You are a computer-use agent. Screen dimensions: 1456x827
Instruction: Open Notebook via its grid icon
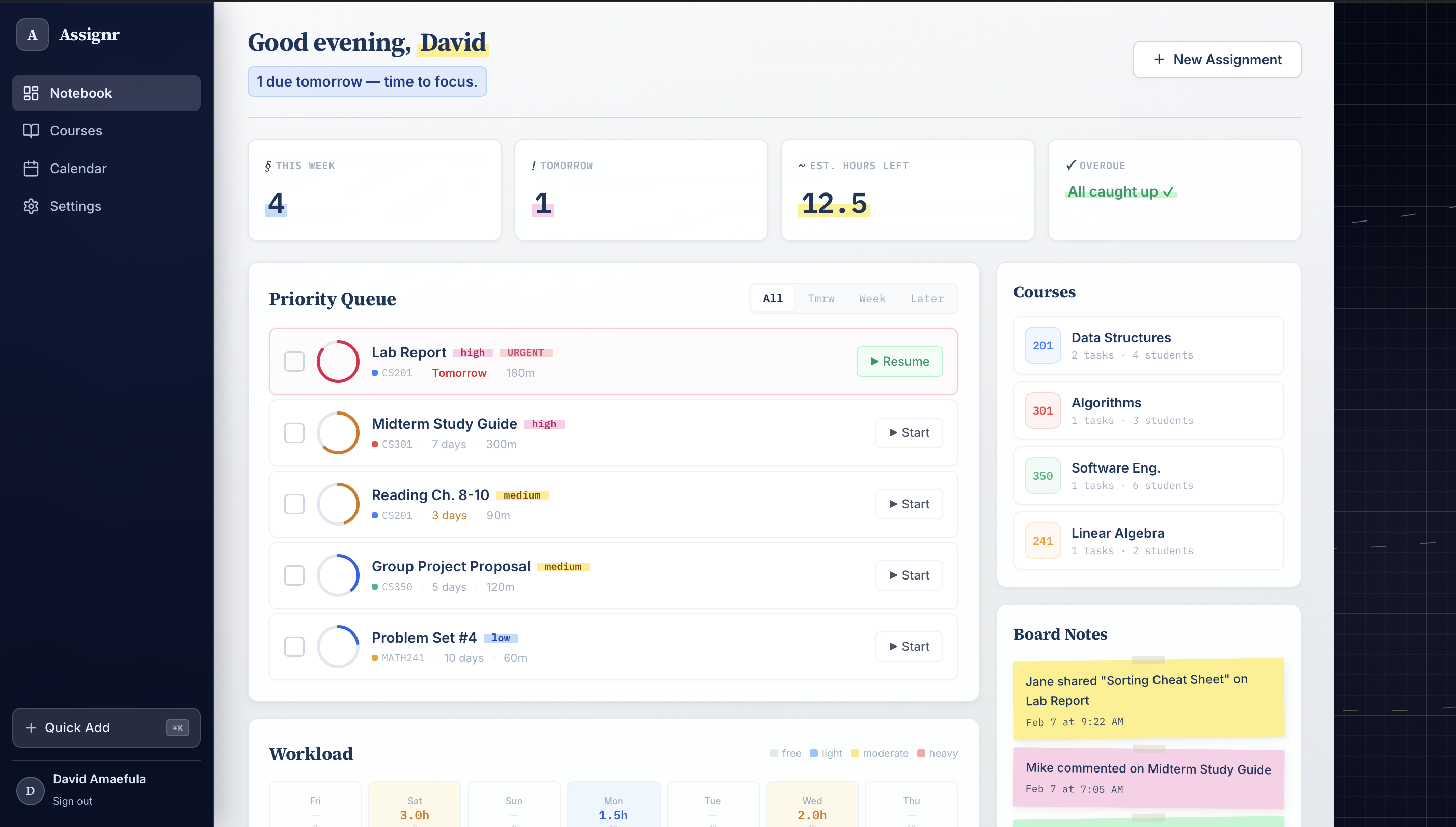point(31,93)
